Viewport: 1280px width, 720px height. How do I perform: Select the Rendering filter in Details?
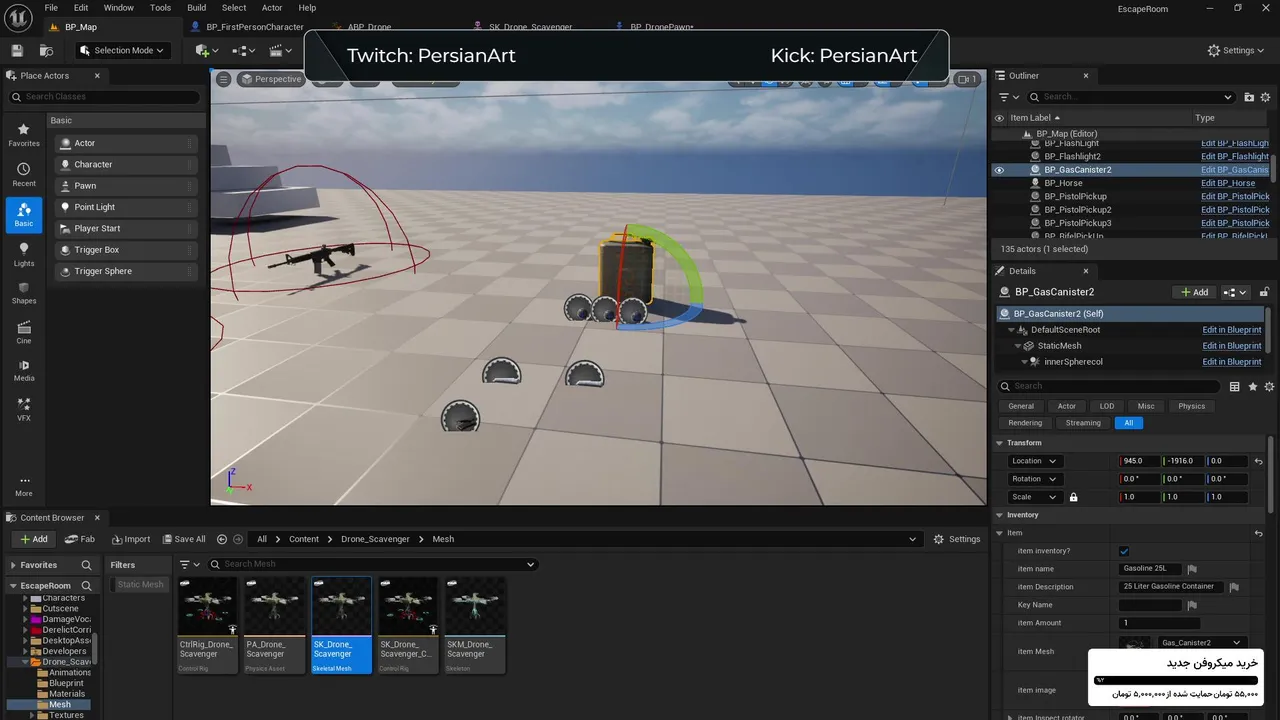tap(1025, 423)
